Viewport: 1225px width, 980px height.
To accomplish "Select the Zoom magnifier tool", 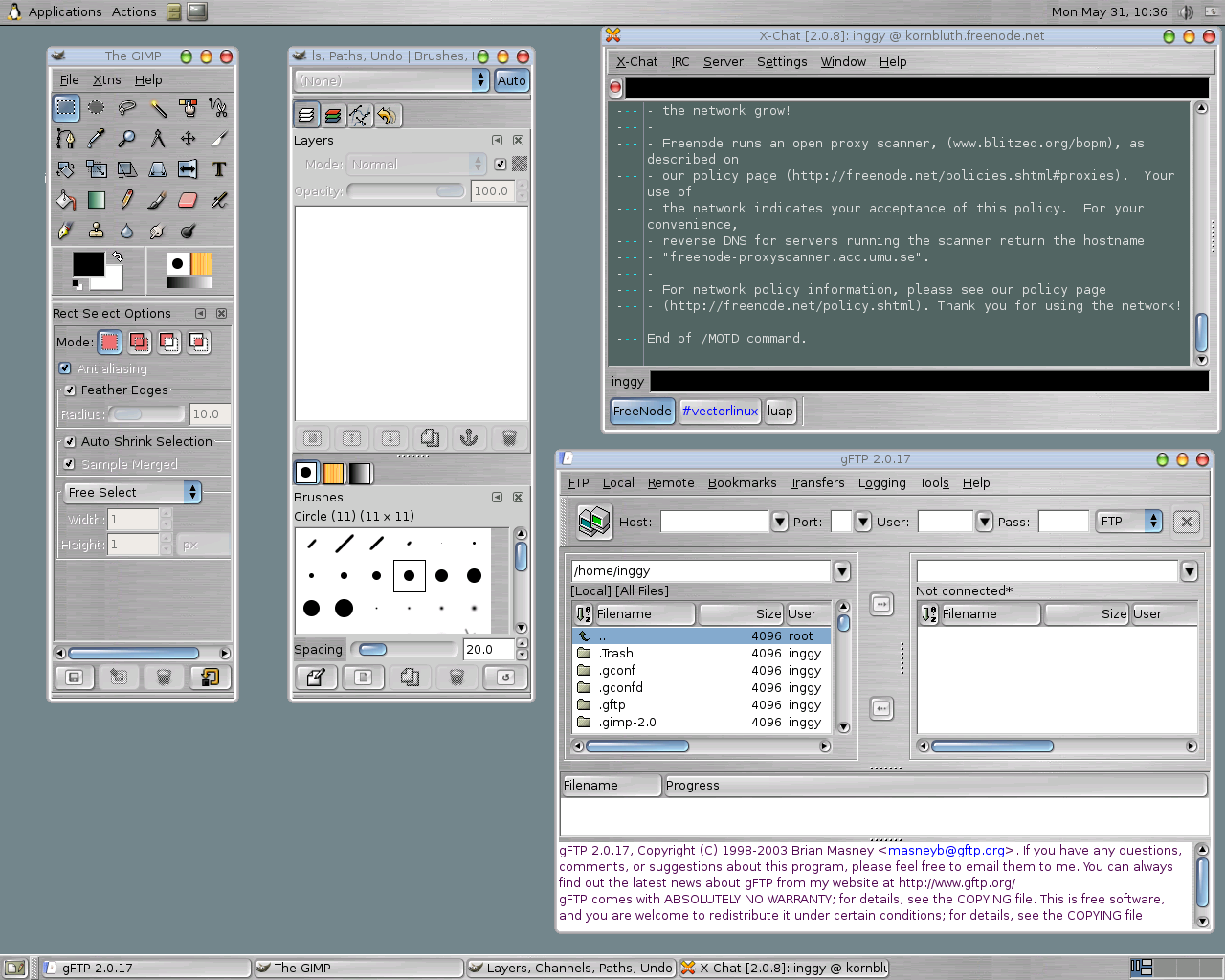I will [126, 139].
